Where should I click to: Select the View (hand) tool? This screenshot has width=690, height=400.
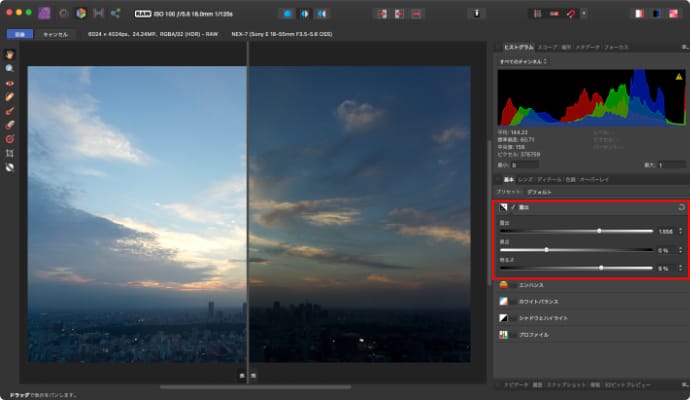tap(9, 55)
